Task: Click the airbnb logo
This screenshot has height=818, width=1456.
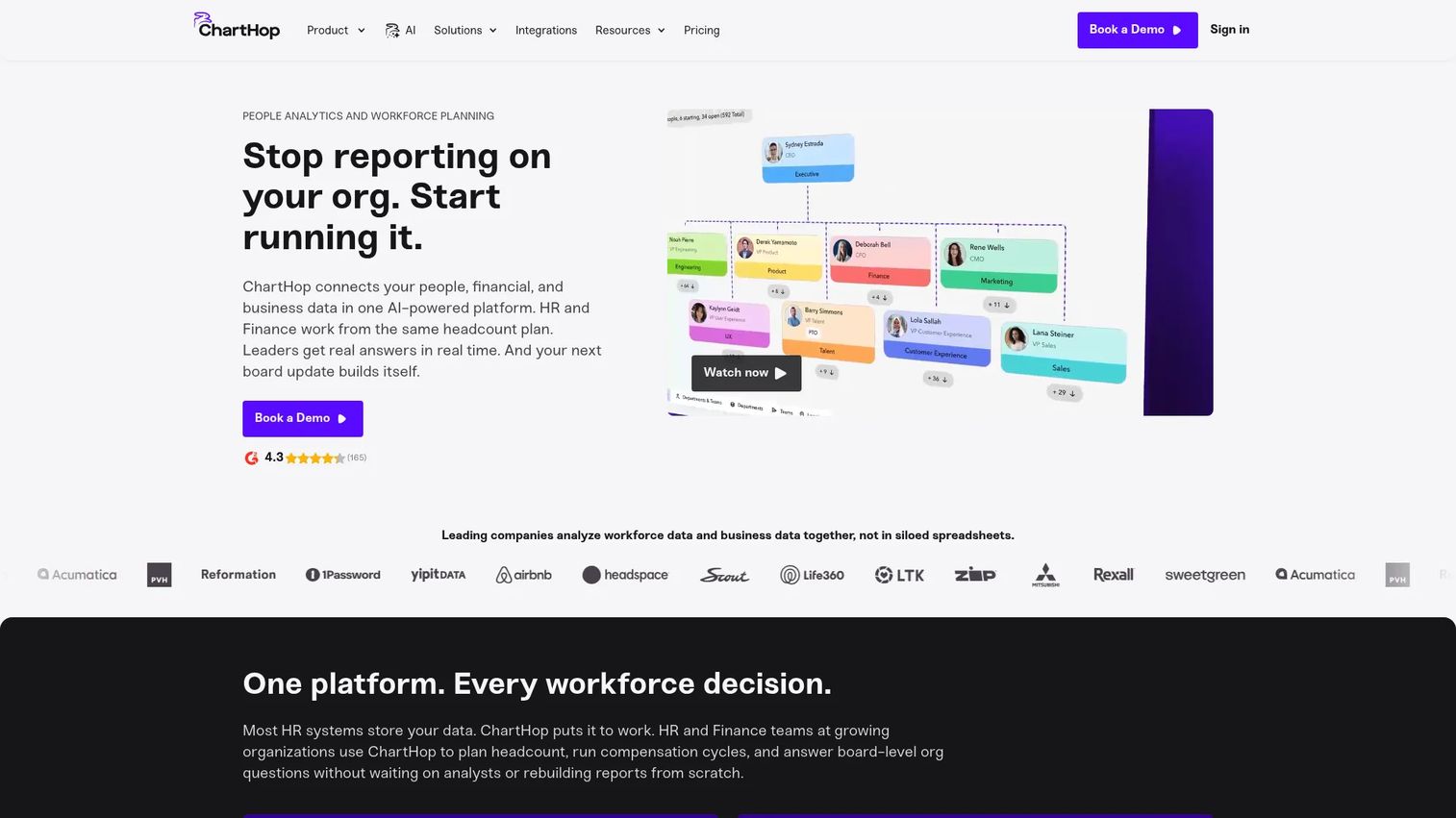Action: [524, 575]
